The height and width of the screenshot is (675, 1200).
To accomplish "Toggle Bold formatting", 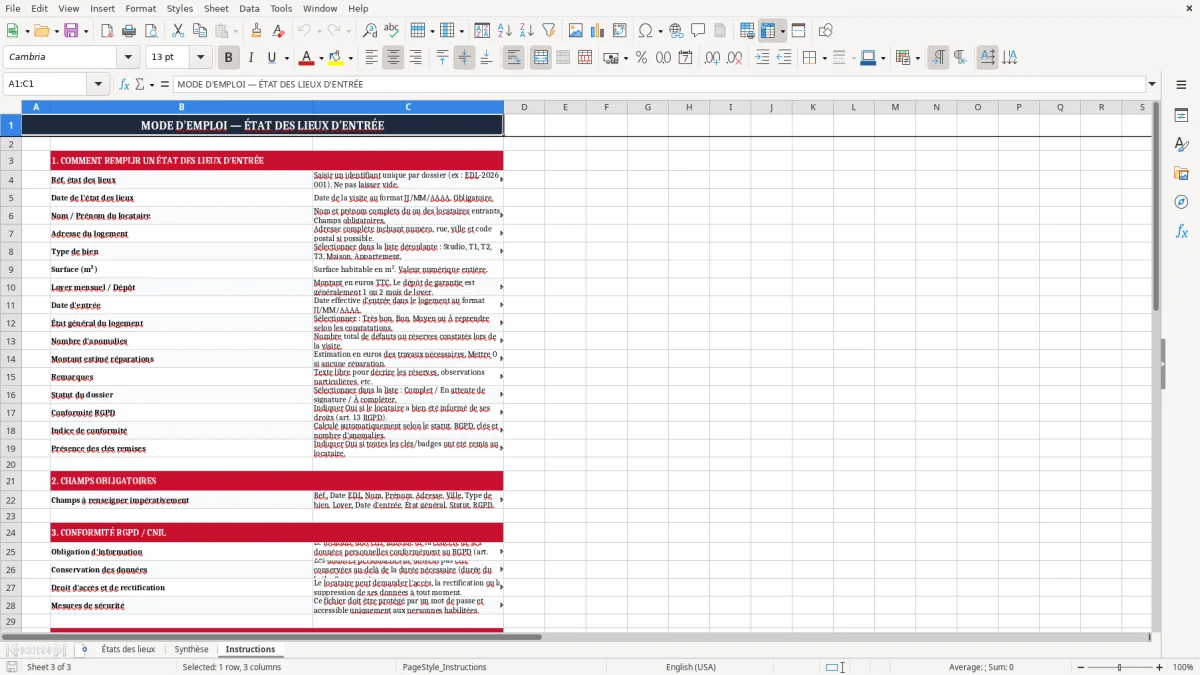I will pos(228,58).
